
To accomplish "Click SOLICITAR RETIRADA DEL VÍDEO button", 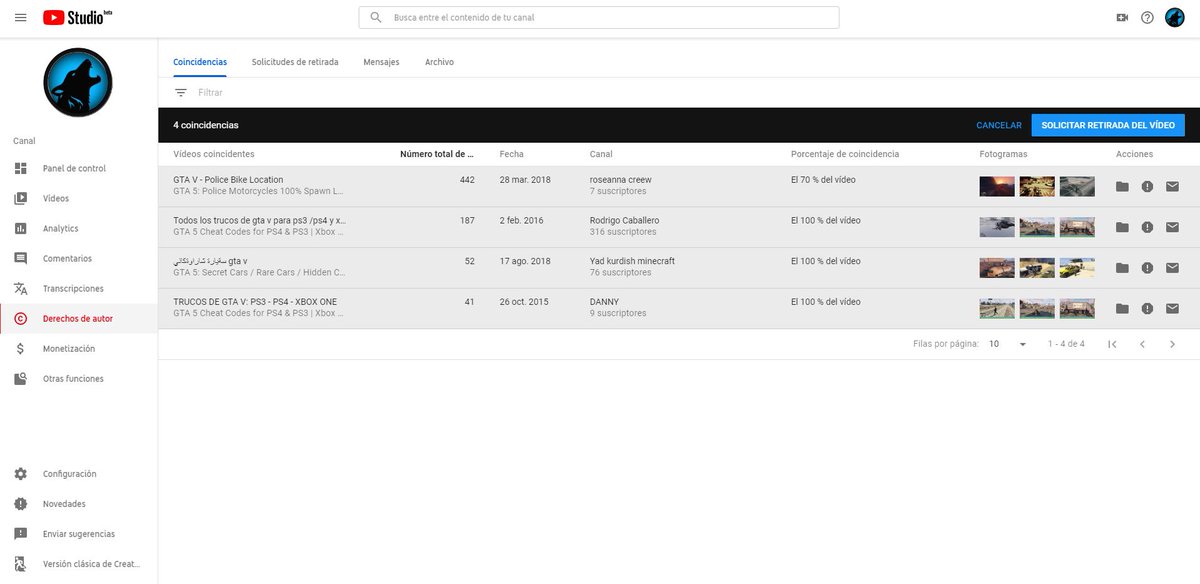I will coord(1108,125).
